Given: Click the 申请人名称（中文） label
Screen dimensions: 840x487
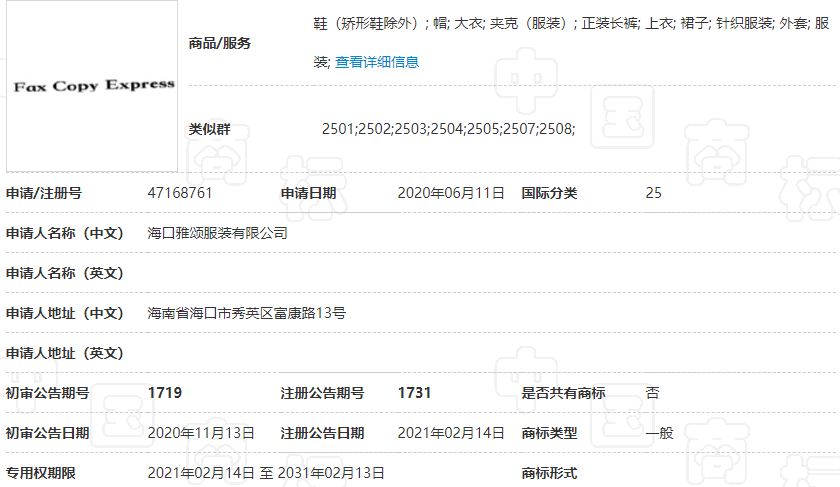Looking at the screenshot, I should (65, 233).
